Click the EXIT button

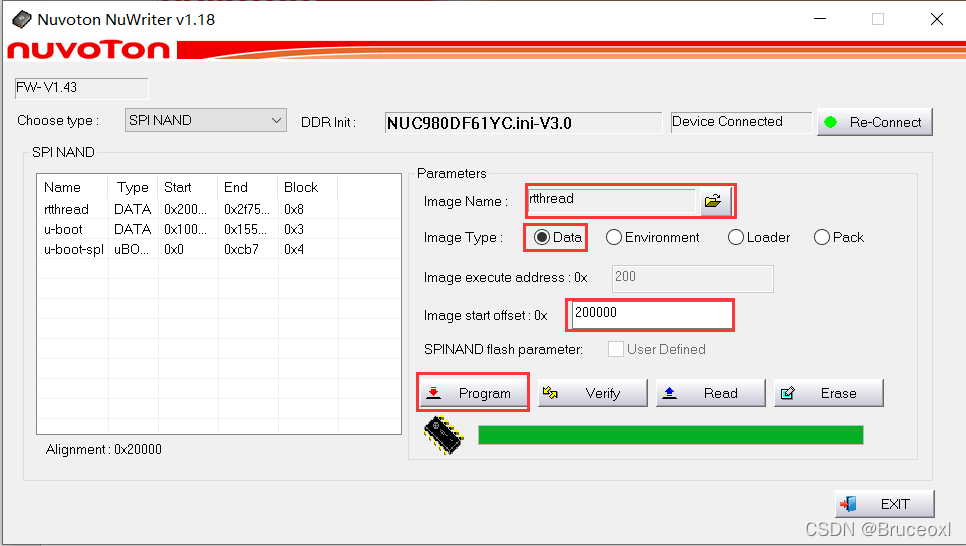pyautogui.click(x=885, y=504)
